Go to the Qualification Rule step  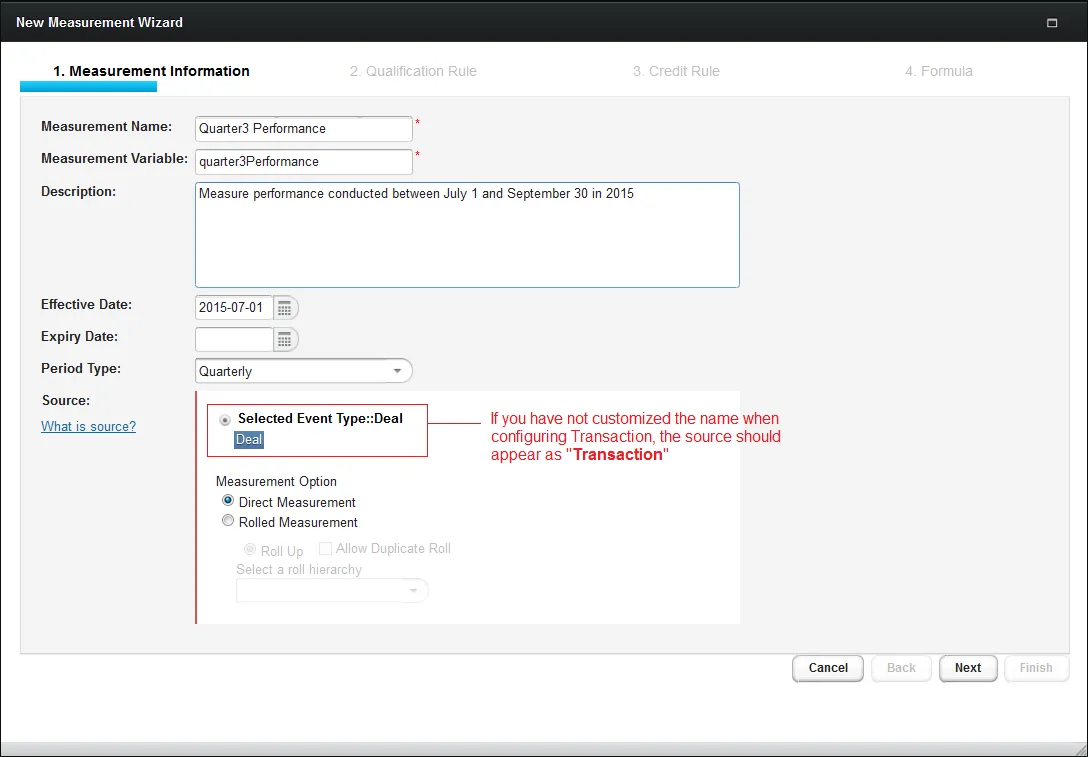413,71
